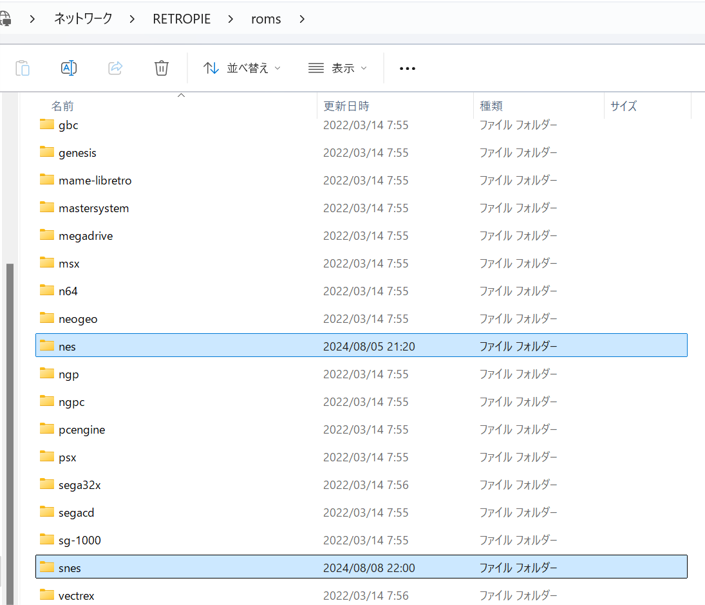Select the vectrex folder icon
Screen dimensions: 705x605
(47, 595)
